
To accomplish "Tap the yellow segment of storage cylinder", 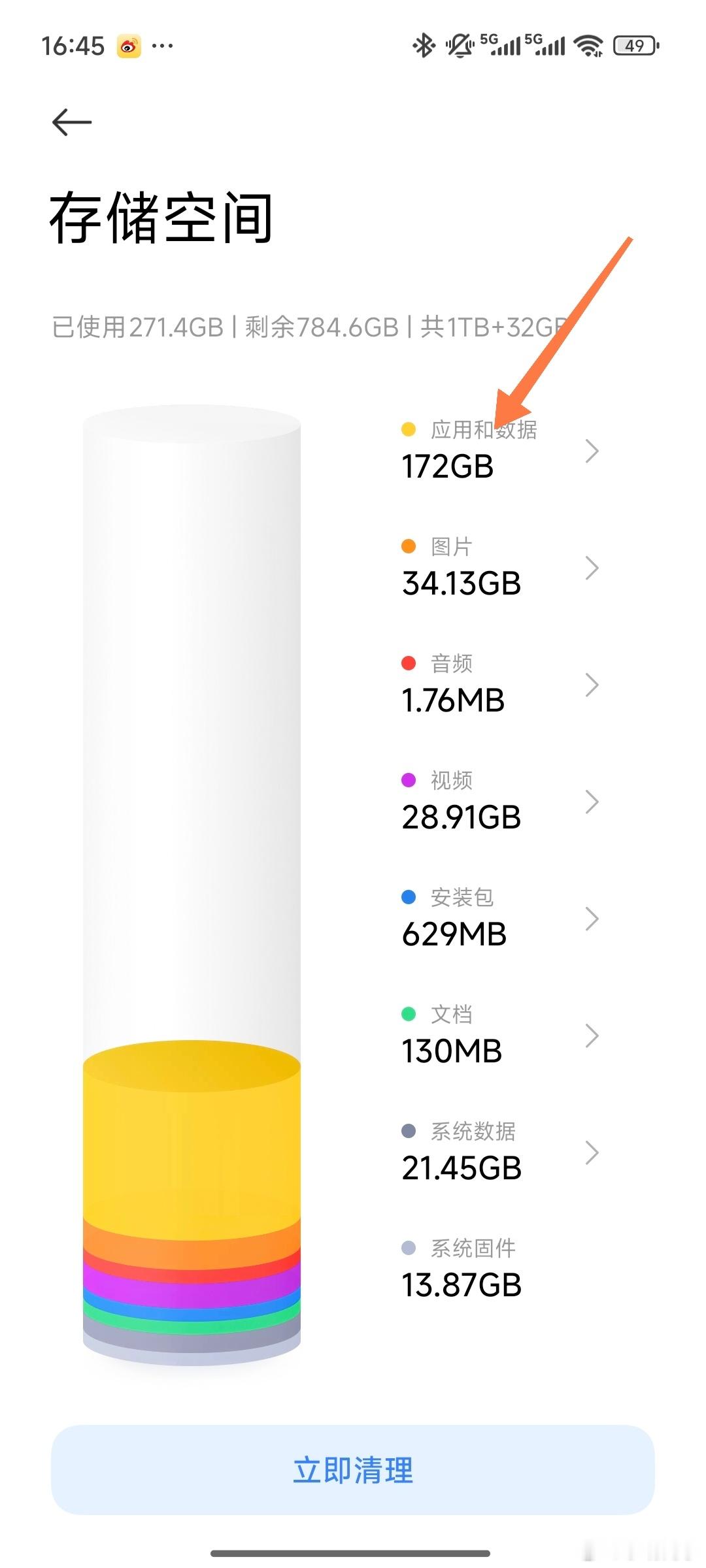I will (192, 1150).
